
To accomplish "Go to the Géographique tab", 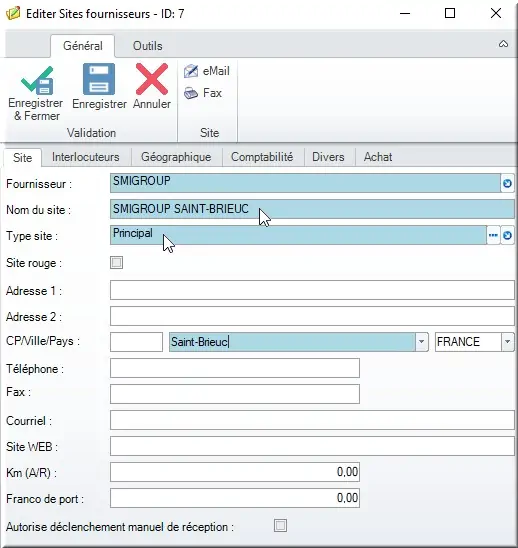I will [x=176, y=157].
